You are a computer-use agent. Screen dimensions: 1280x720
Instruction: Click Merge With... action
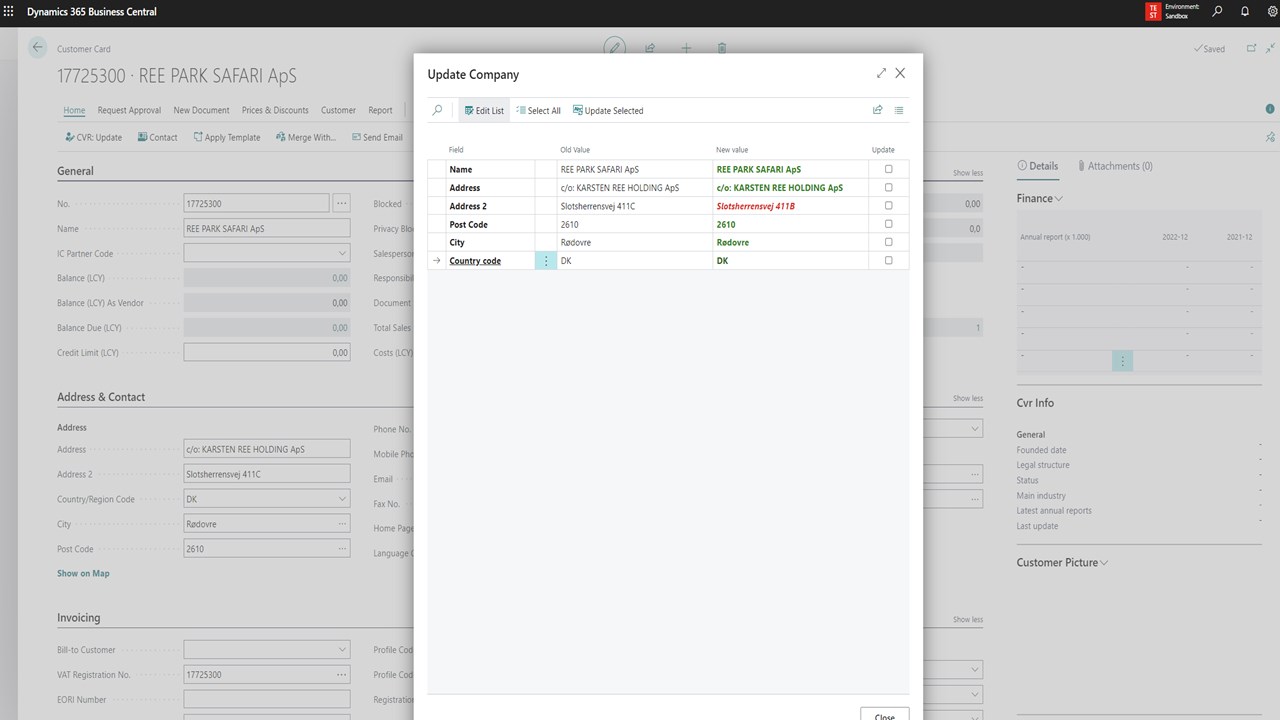coord(305,137)
